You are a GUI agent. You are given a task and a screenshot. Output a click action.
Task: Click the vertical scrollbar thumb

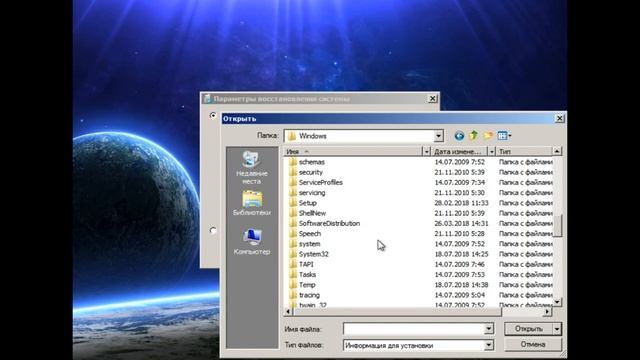[x=557, y=225]
